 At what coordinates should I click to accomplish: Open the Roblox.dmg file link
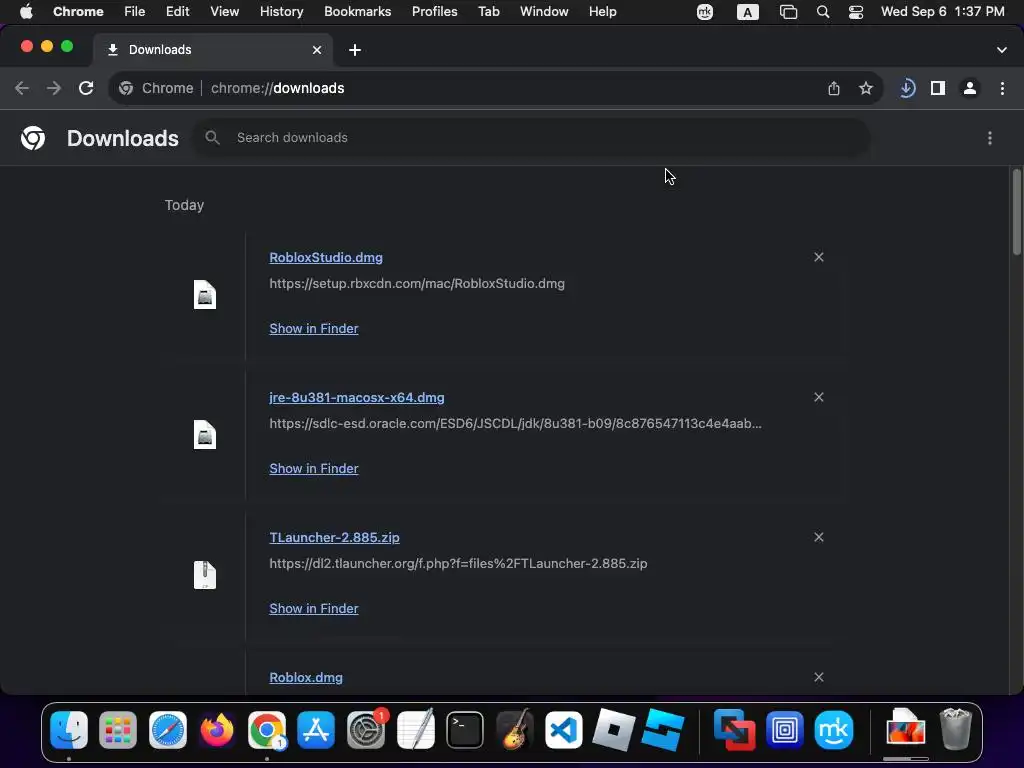306,677
